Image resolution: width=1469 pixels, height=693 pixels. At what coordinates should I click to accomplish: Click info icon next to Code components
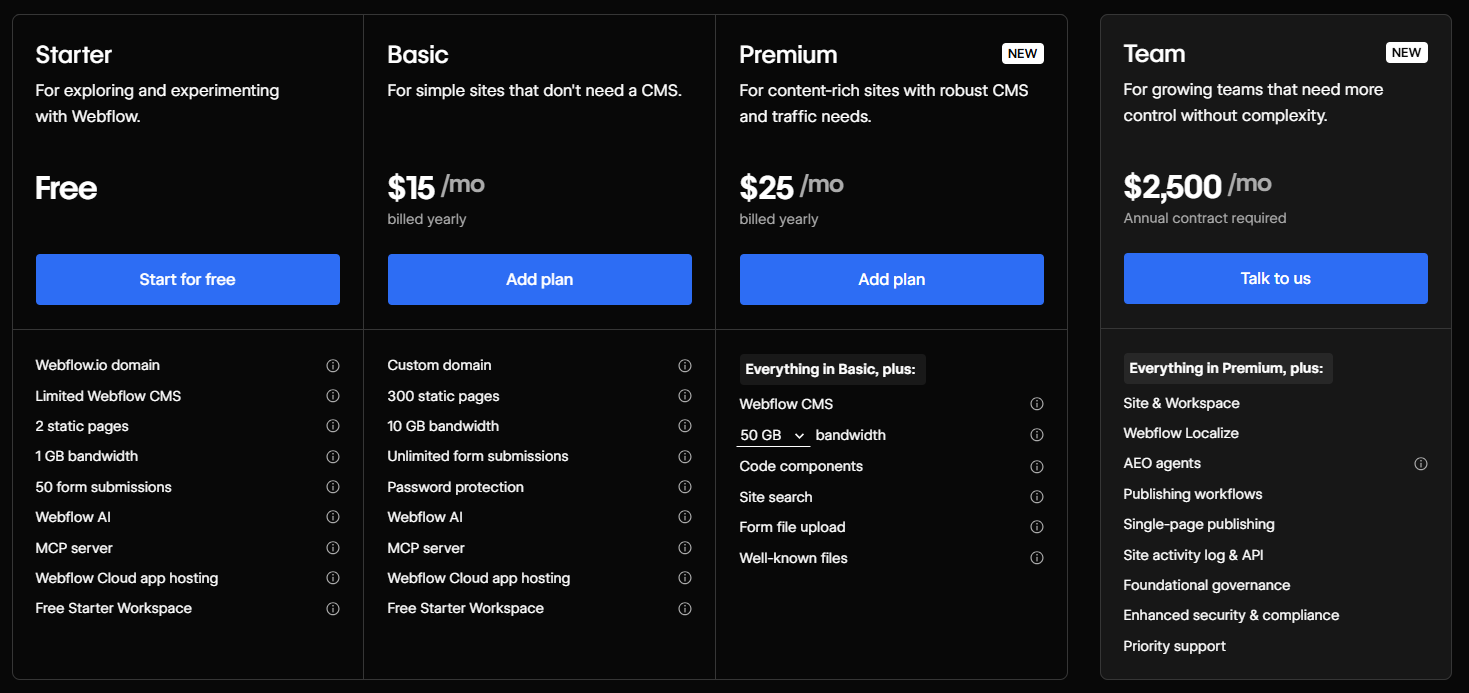(x=1037, y=467)
